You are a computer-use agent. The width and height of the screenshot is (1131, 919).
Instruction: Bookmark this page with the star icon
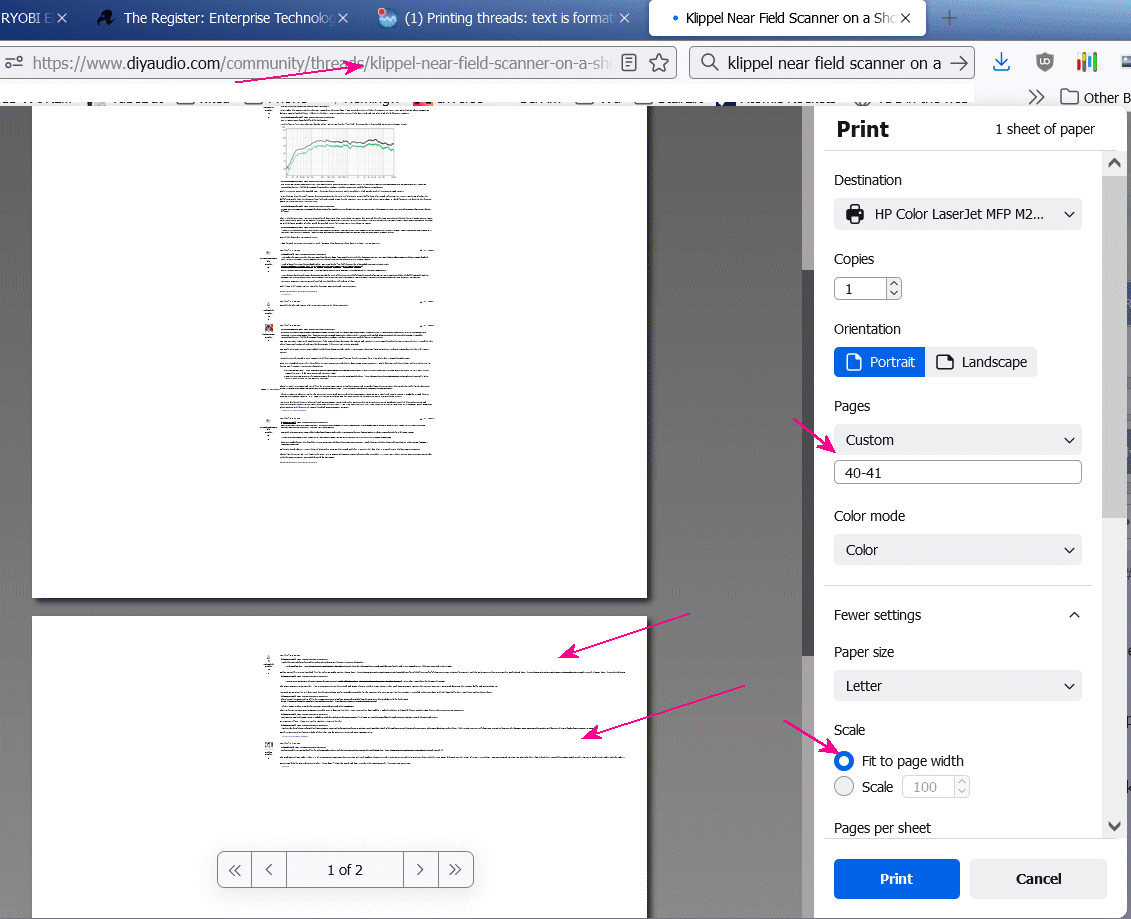[x=659, y=63]
